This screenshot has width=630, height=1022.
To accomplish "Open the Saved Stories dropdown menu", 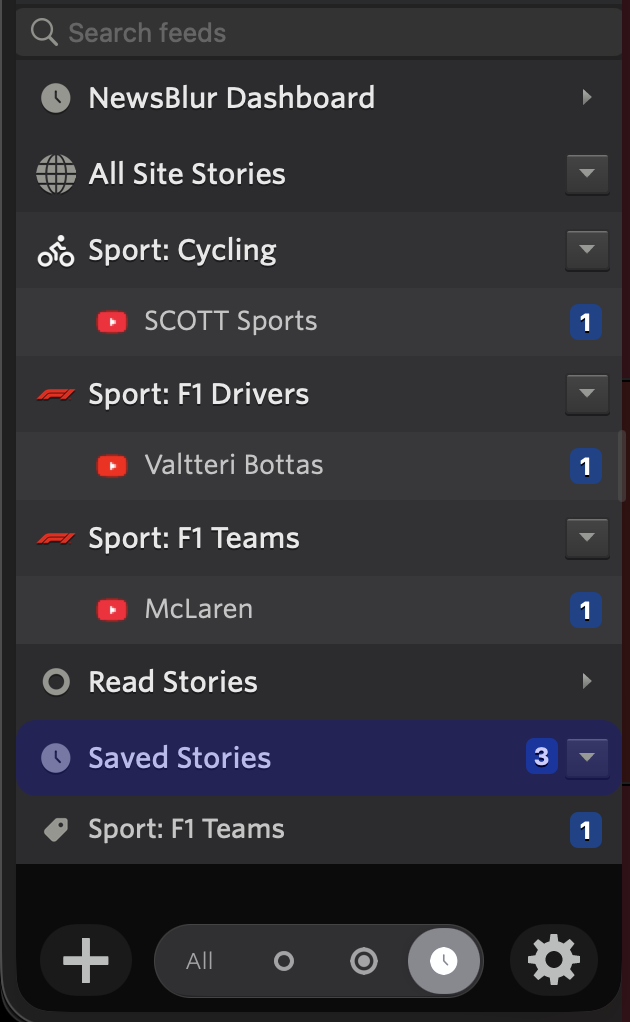I will (586, 758).
